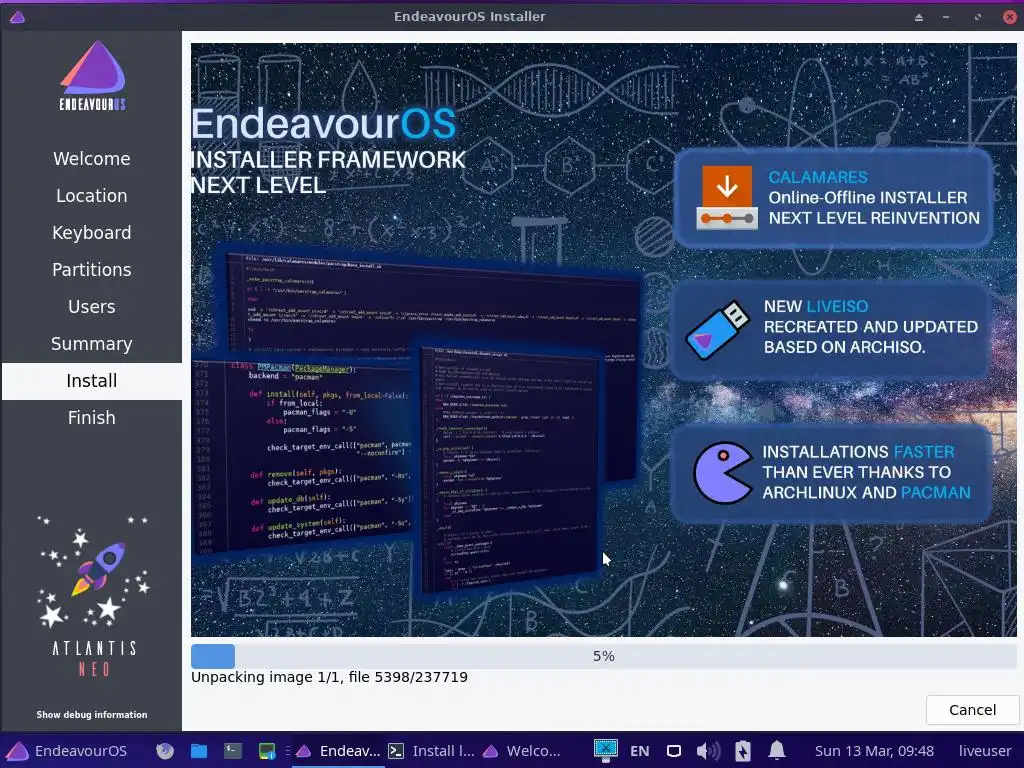
Task: Open the power manager tray icon
Action: coord(743,751)
